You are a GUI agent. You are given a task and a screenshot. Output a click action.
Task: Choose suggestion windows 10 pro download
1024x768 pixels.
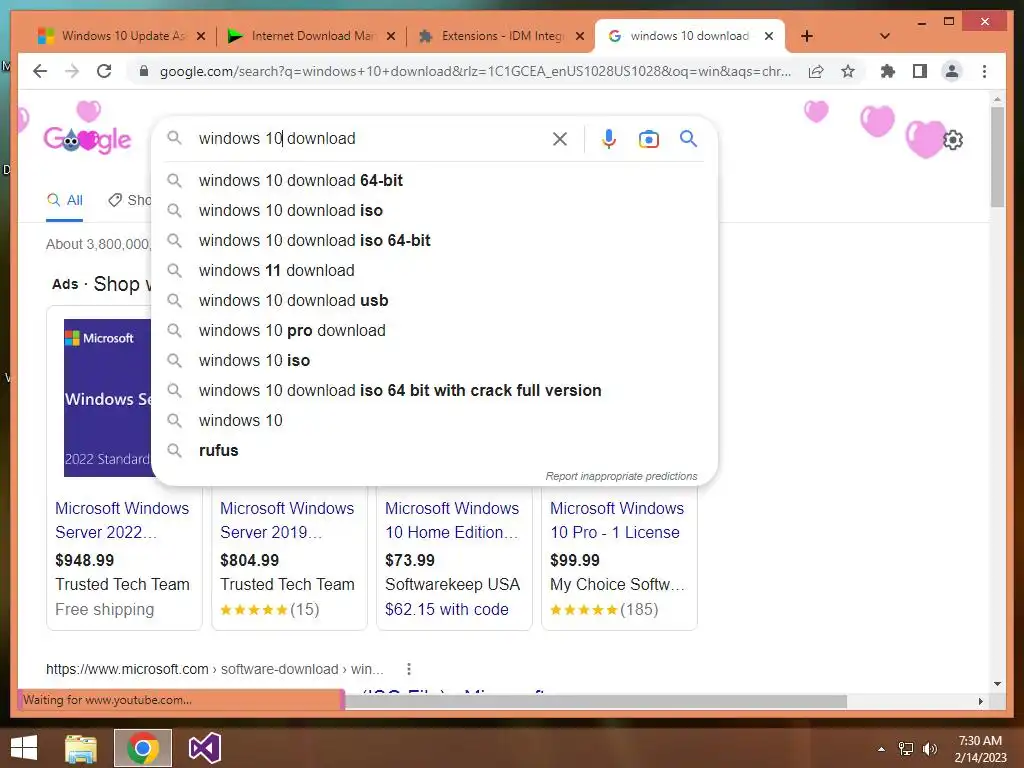[x=434, y=330]
